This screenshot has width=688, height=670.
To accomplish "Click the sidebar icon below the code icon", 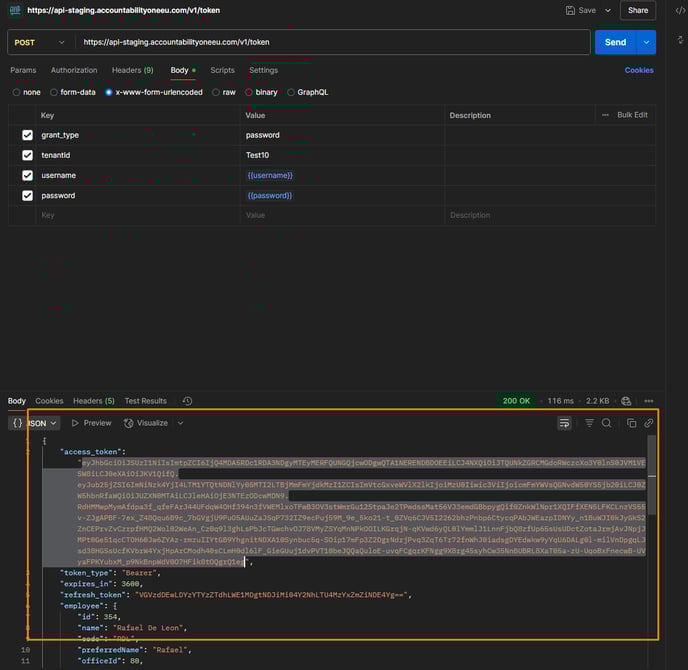I will (x=680, y=40).
